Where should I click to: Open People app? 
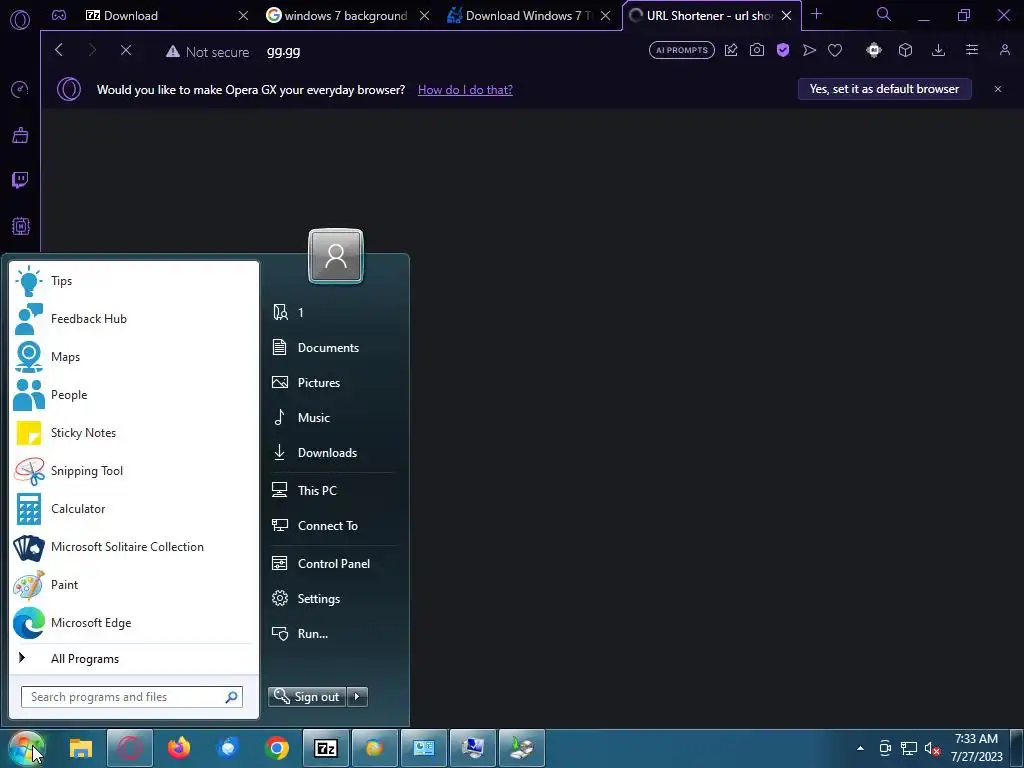(x=133, y=394)
